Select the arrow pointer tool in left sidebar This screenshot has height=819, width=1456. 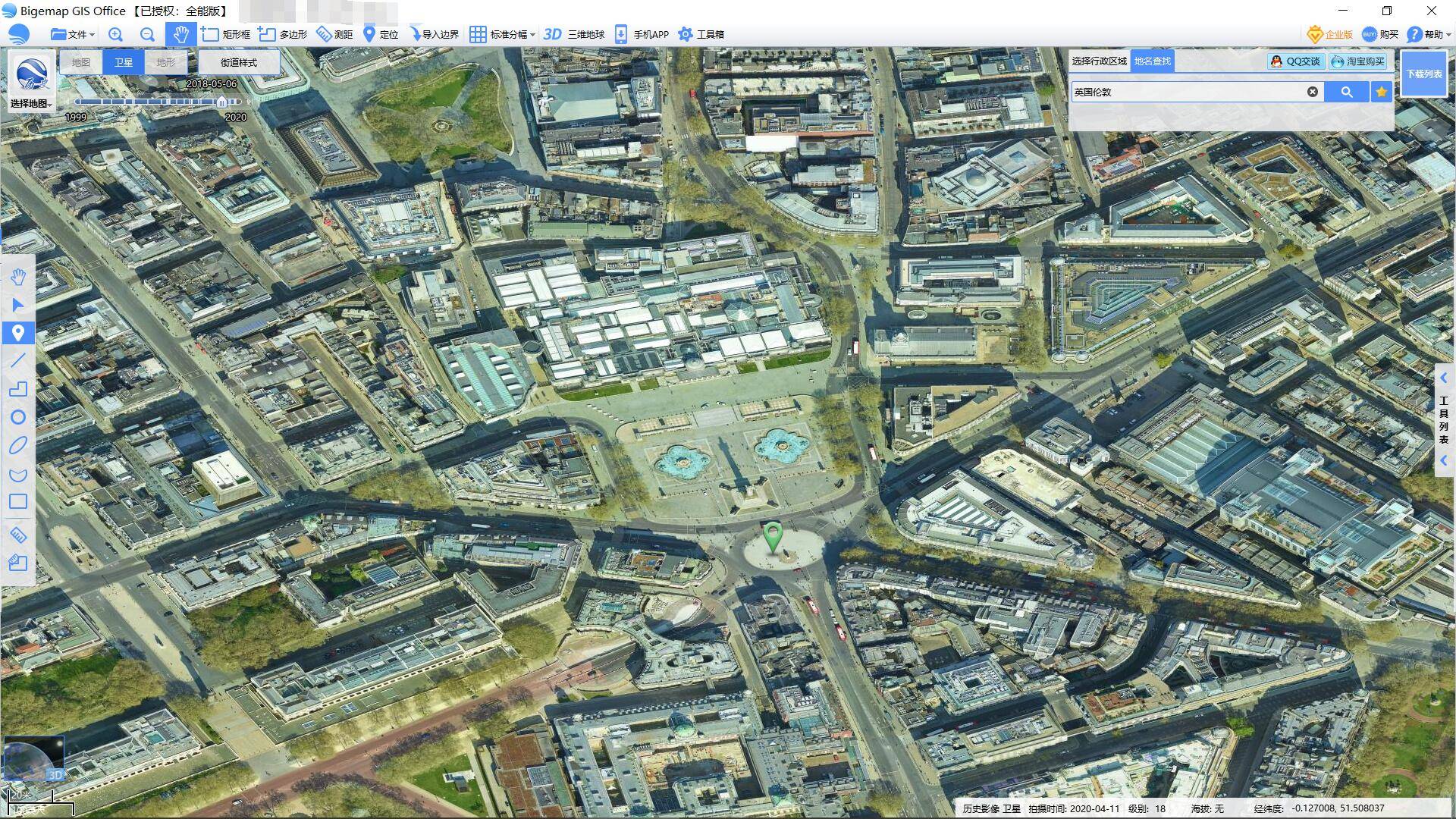click(x=18, y=305)
